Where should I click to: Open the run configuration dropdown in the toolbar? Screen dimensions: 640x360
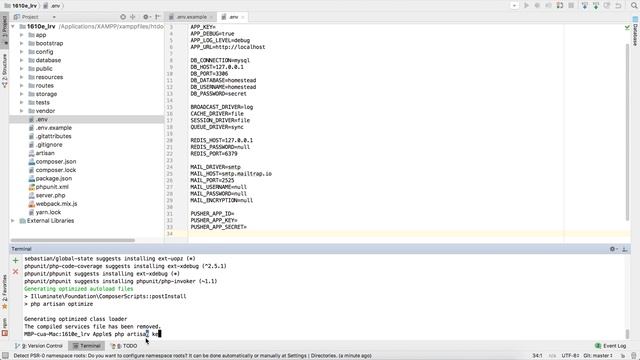pos(514,5)
